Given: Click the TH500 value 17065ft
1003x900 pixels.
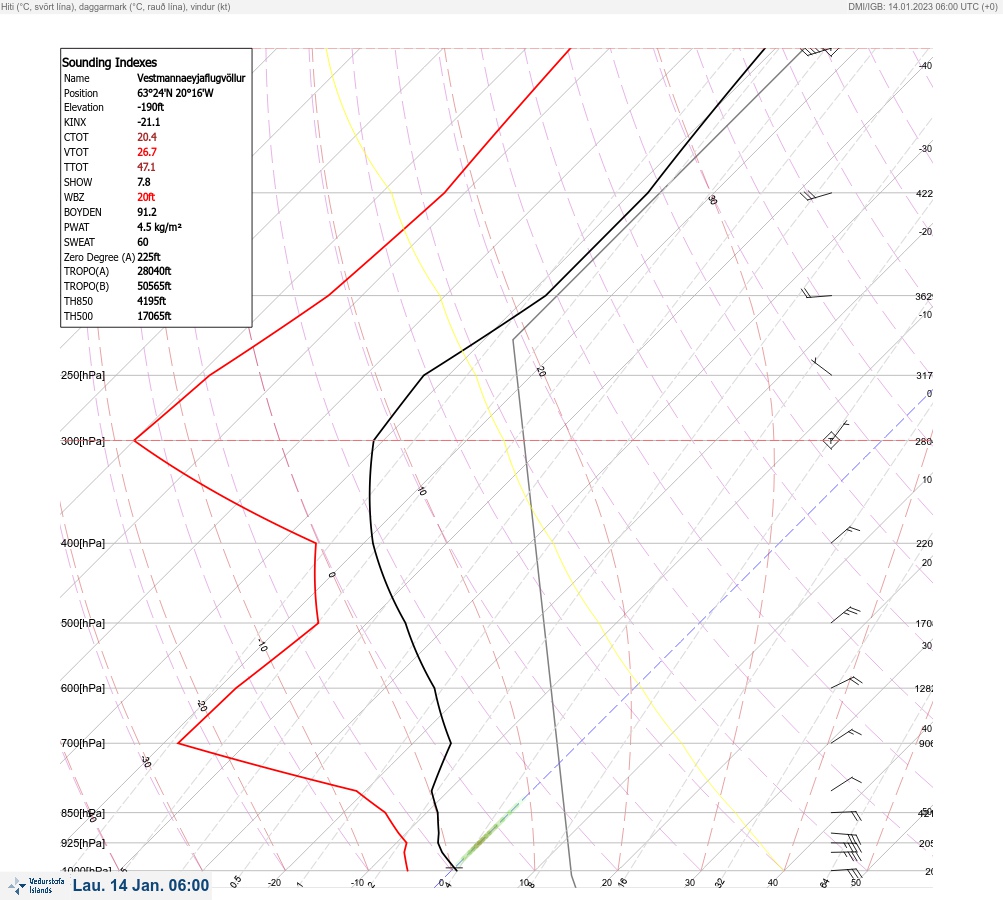Looking at the screenshot, I should [x=154, y=316].
